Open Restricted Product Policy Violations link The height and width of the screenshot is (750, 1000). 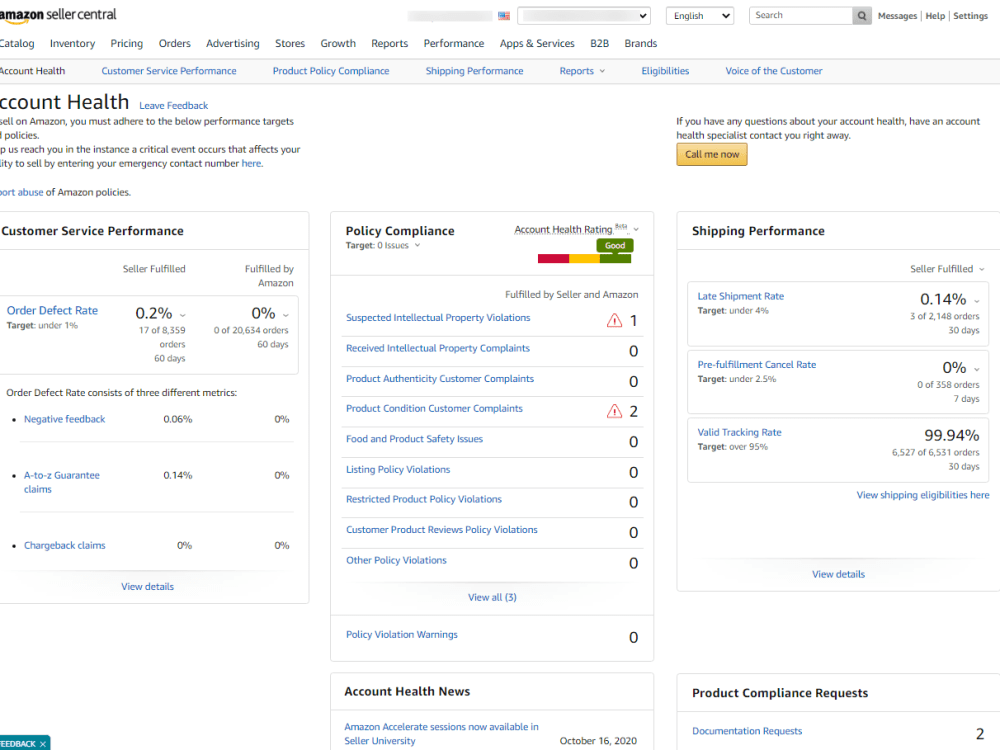coord(423,499)
